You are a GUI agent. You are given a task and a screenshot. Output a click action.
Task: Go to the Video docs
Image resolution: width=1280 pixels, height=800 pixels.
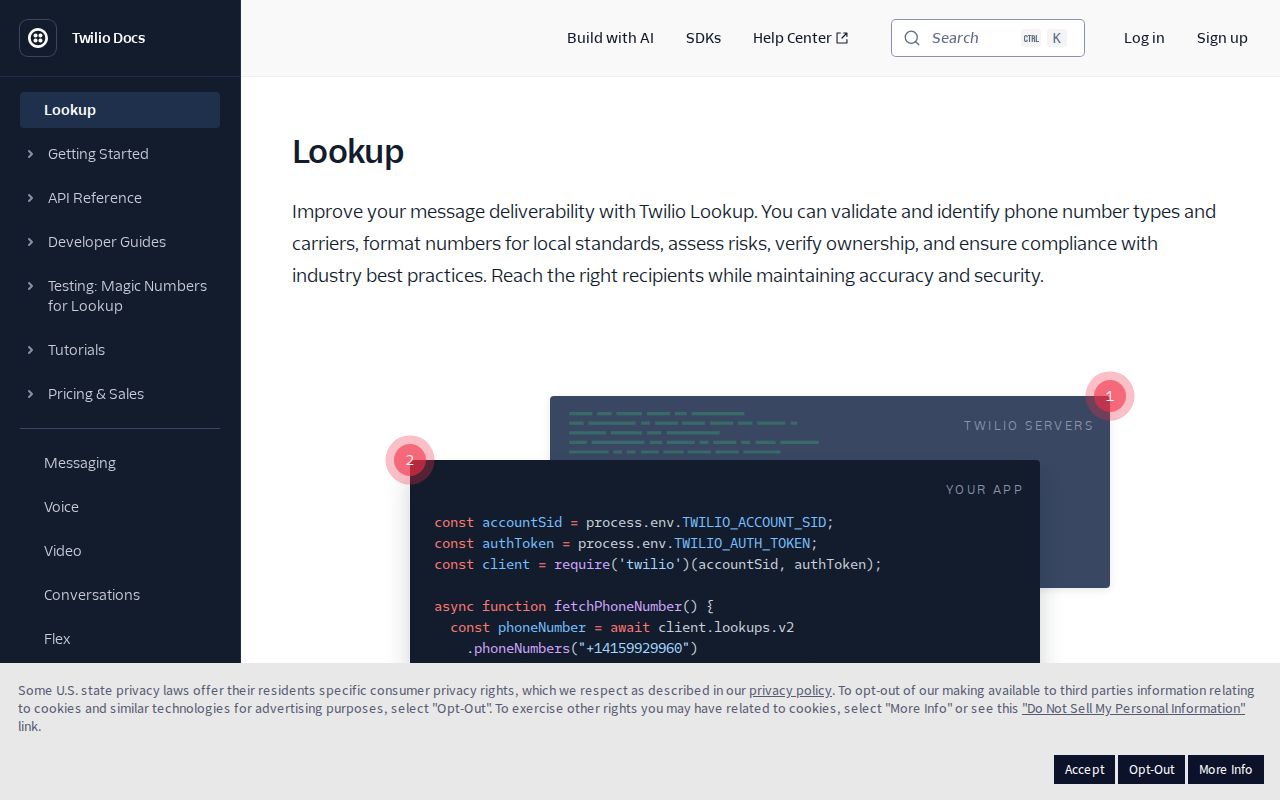tap(63, 551)
